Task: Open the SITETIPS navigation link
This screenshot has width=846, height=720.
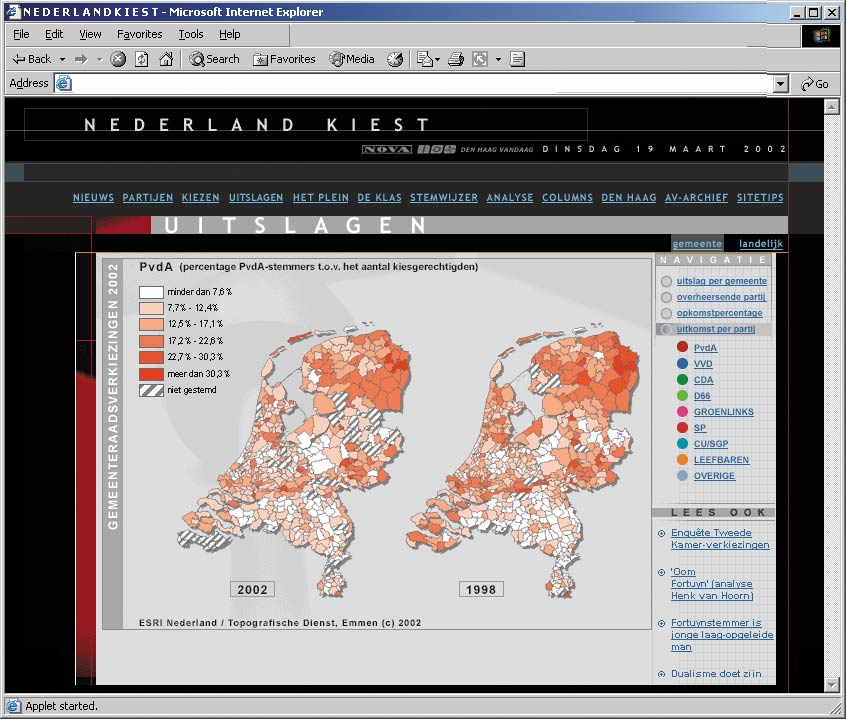Action: pyautogui.click(x=760, y=198)
